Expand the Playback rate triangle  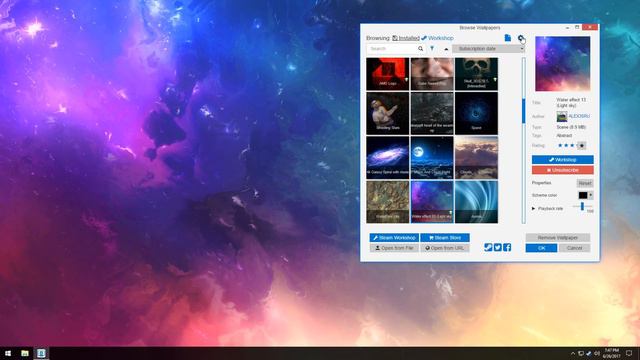coord(533,209)
